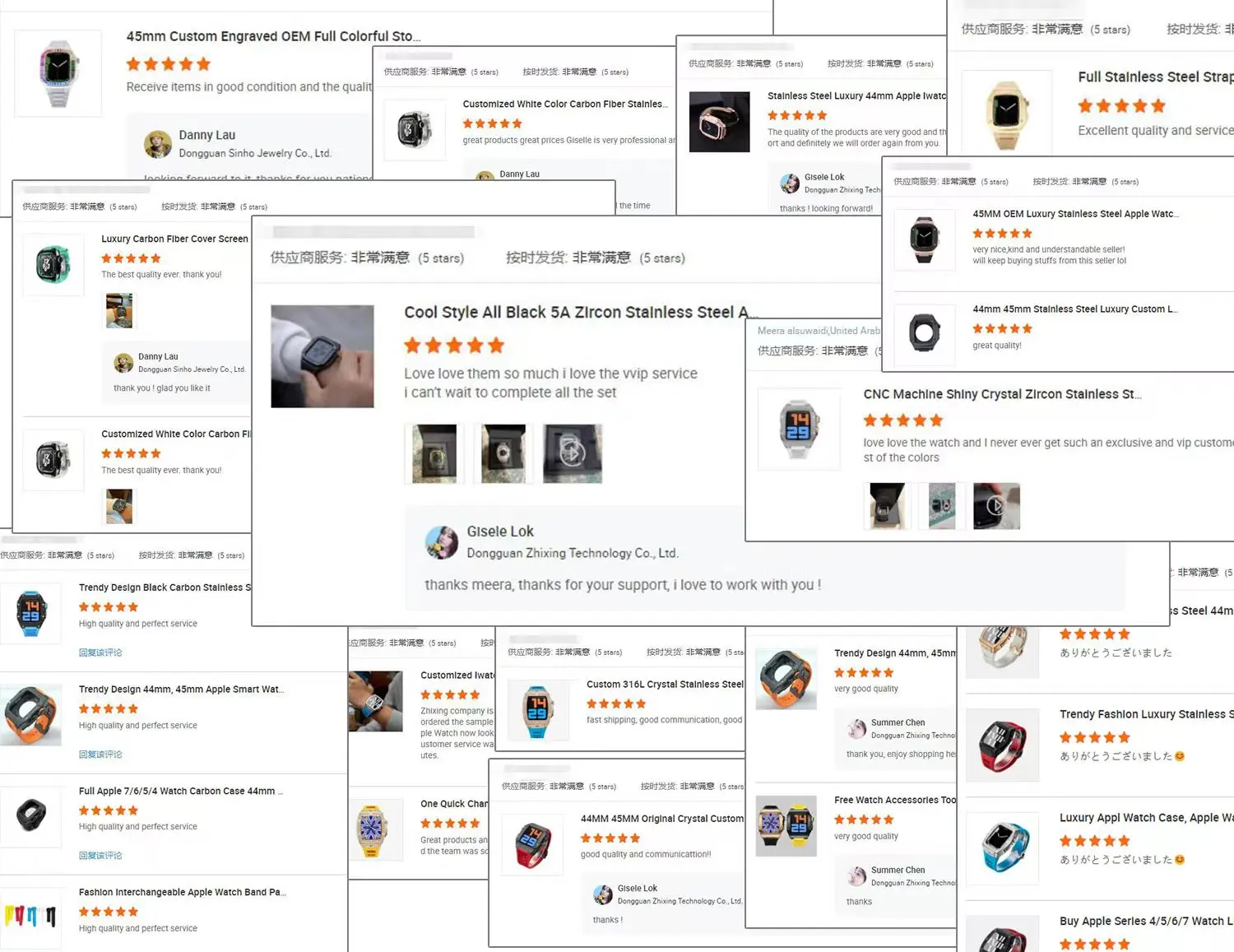
Task: Click the reply link under Trendy Design Black Carbon
Action: pos(100,652)
